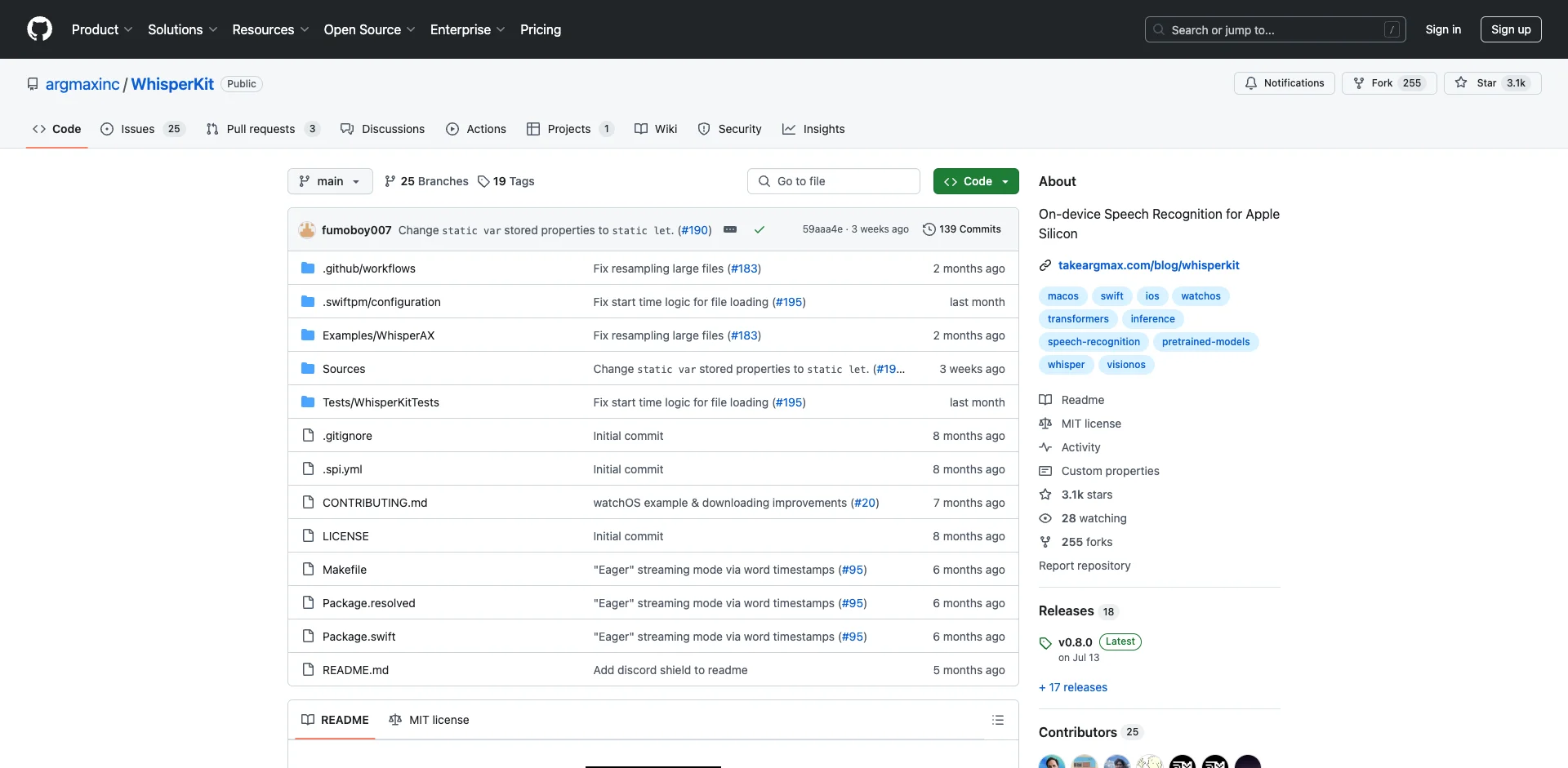1568x768 pixels.
Task: Expand the Open Source menu
Action: 369,29
